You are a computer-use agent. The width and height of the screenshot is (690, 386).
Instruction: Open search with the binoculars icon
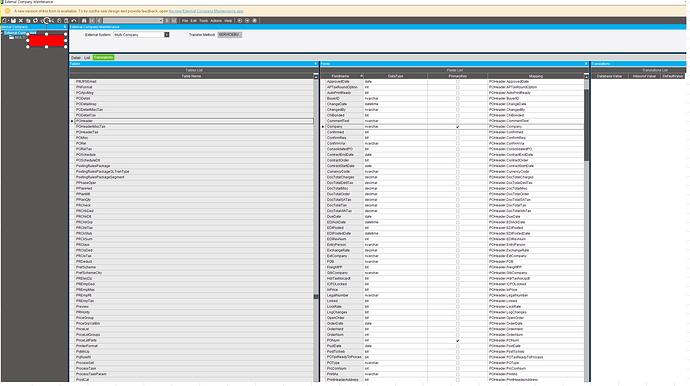pyautogui.click(x=84, y=21)
